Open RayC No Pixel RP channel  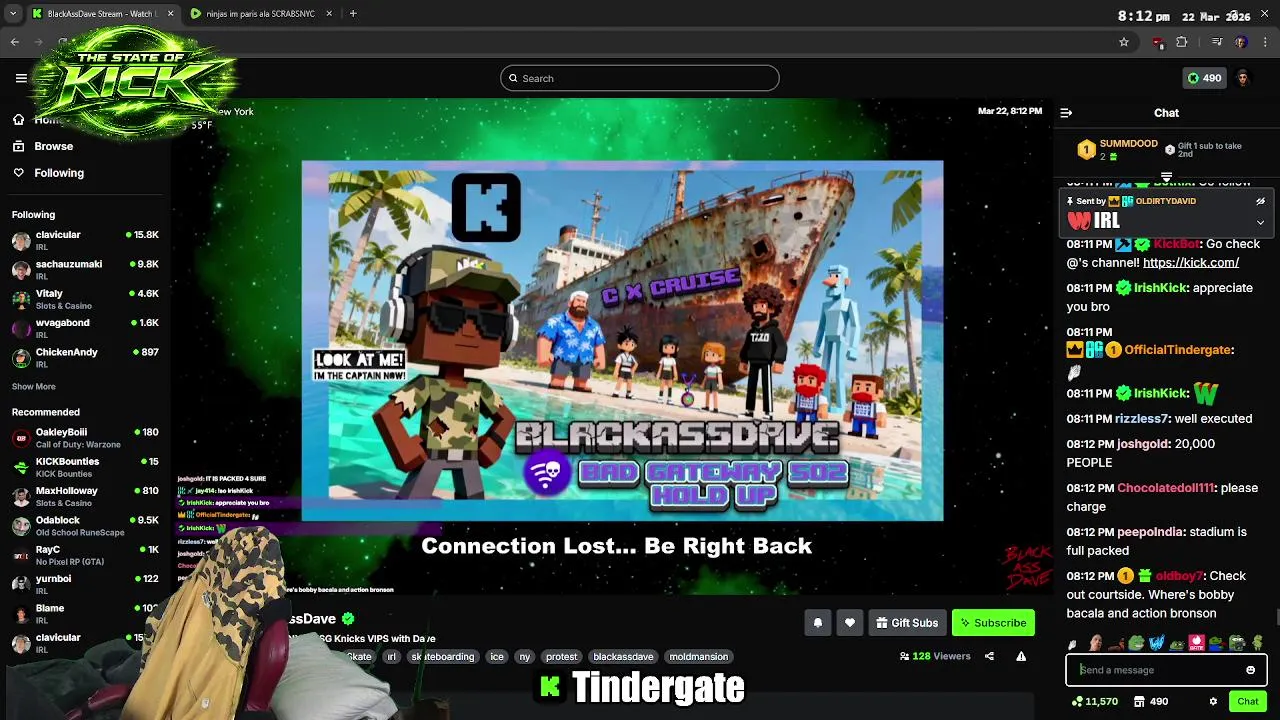tap(85, 555)
